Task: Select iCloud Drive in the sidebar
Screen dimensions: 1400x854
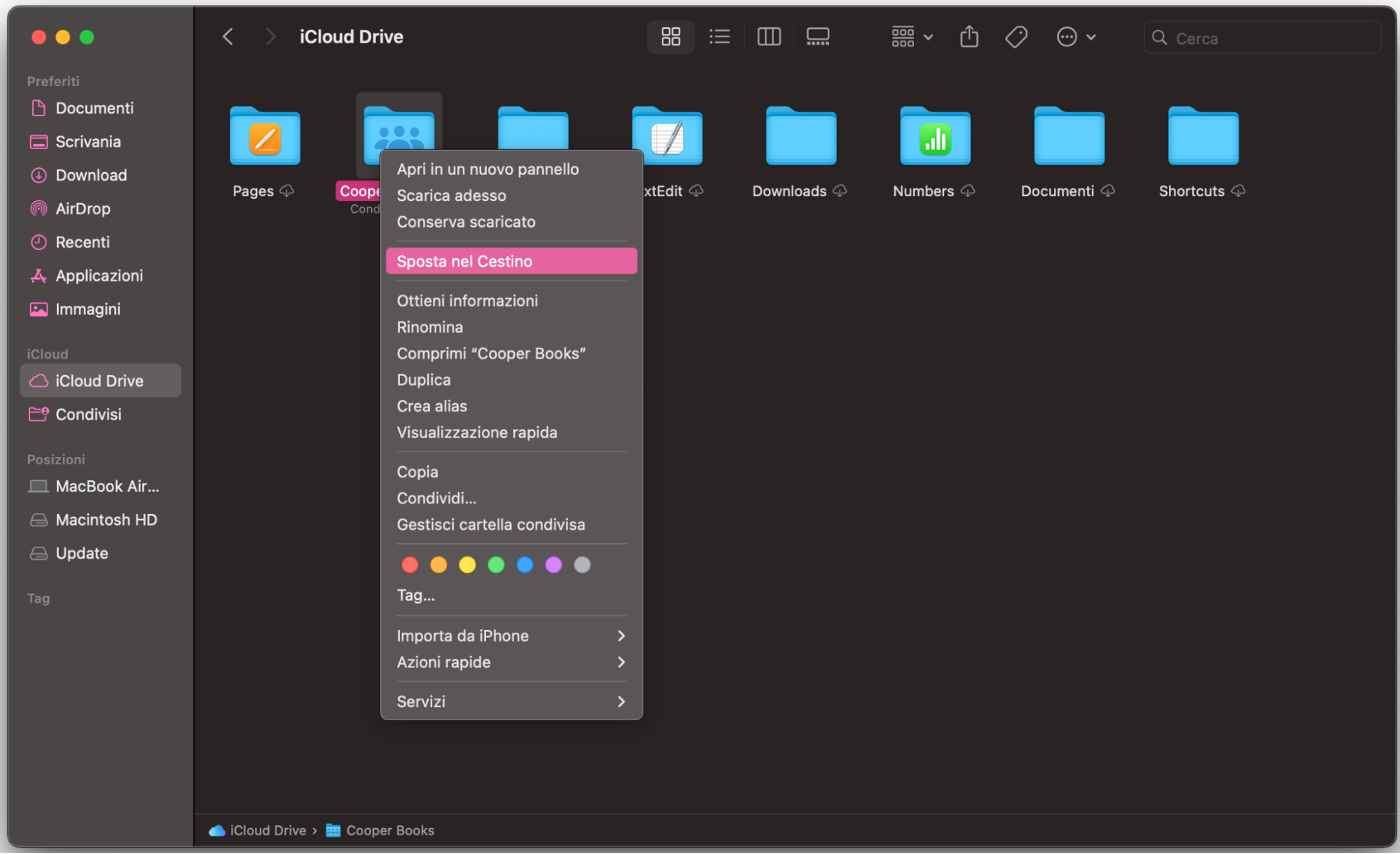Action: (x=101, y=381)
